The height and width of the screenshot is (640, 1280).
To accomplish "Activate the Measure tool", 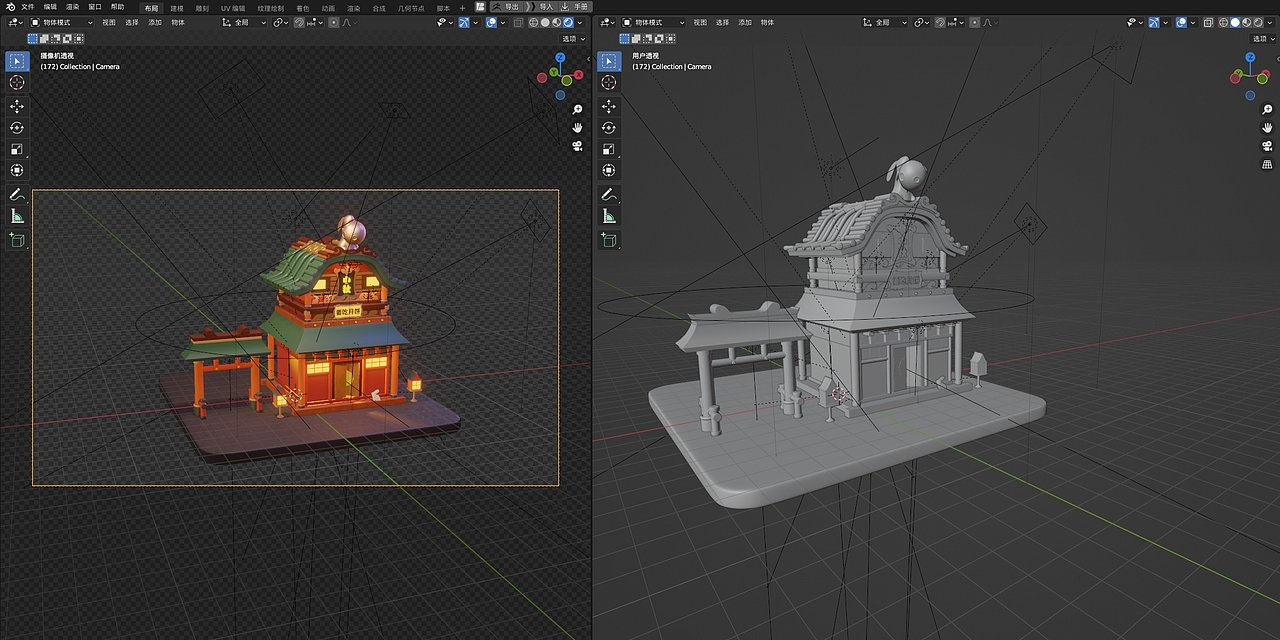I will [x=16, y=217].
